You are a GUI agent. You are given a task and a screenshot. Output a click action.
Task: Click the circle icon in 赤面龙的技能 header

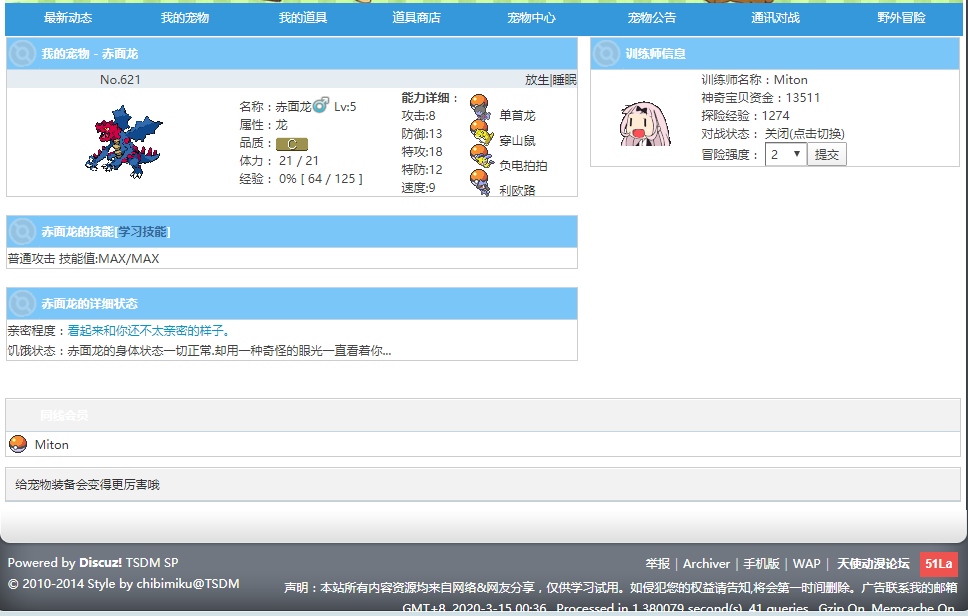(22, 231)
